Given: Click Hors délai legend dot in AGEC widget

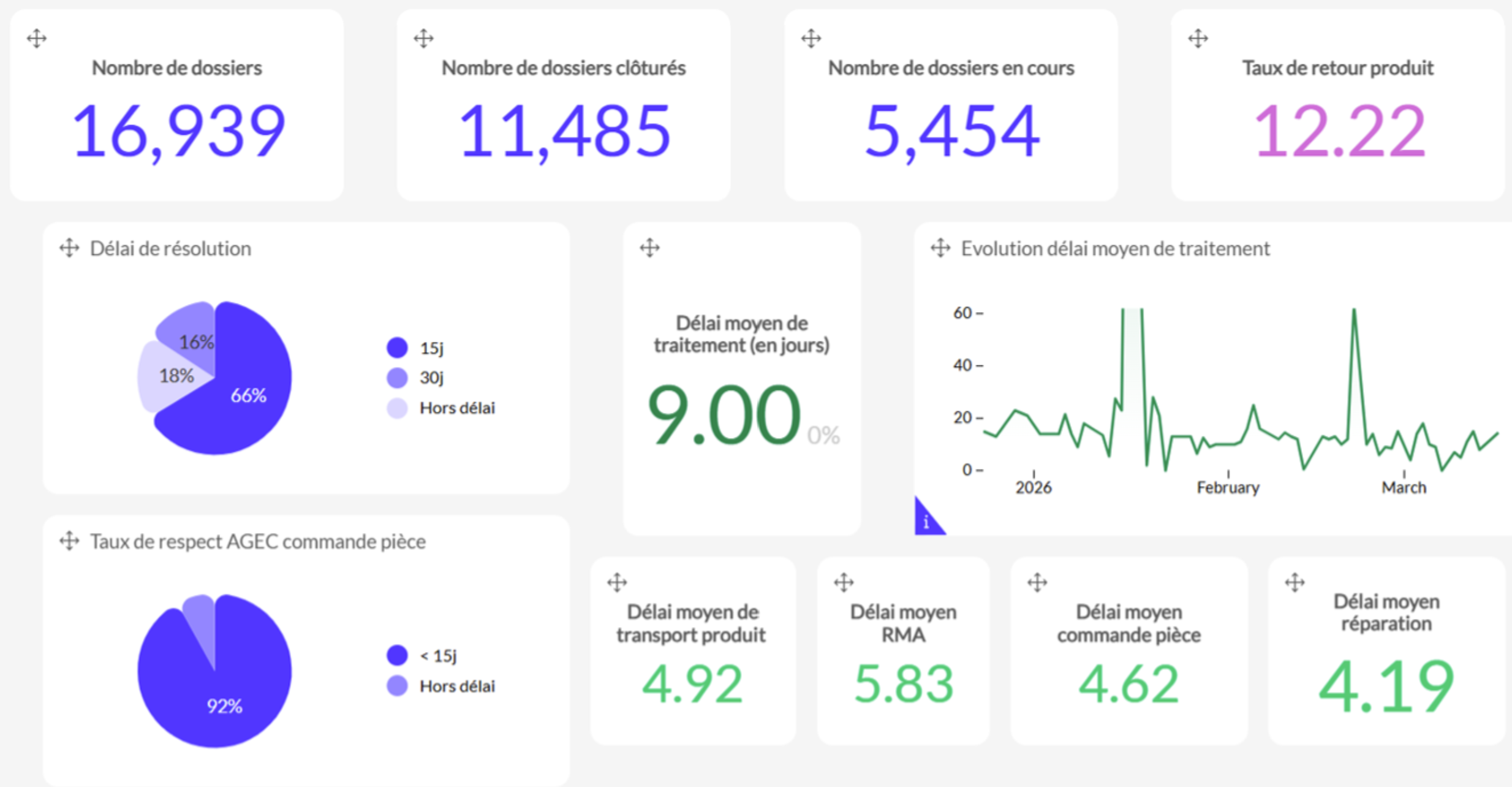Looking at the screenshot, I should (397, 685).
